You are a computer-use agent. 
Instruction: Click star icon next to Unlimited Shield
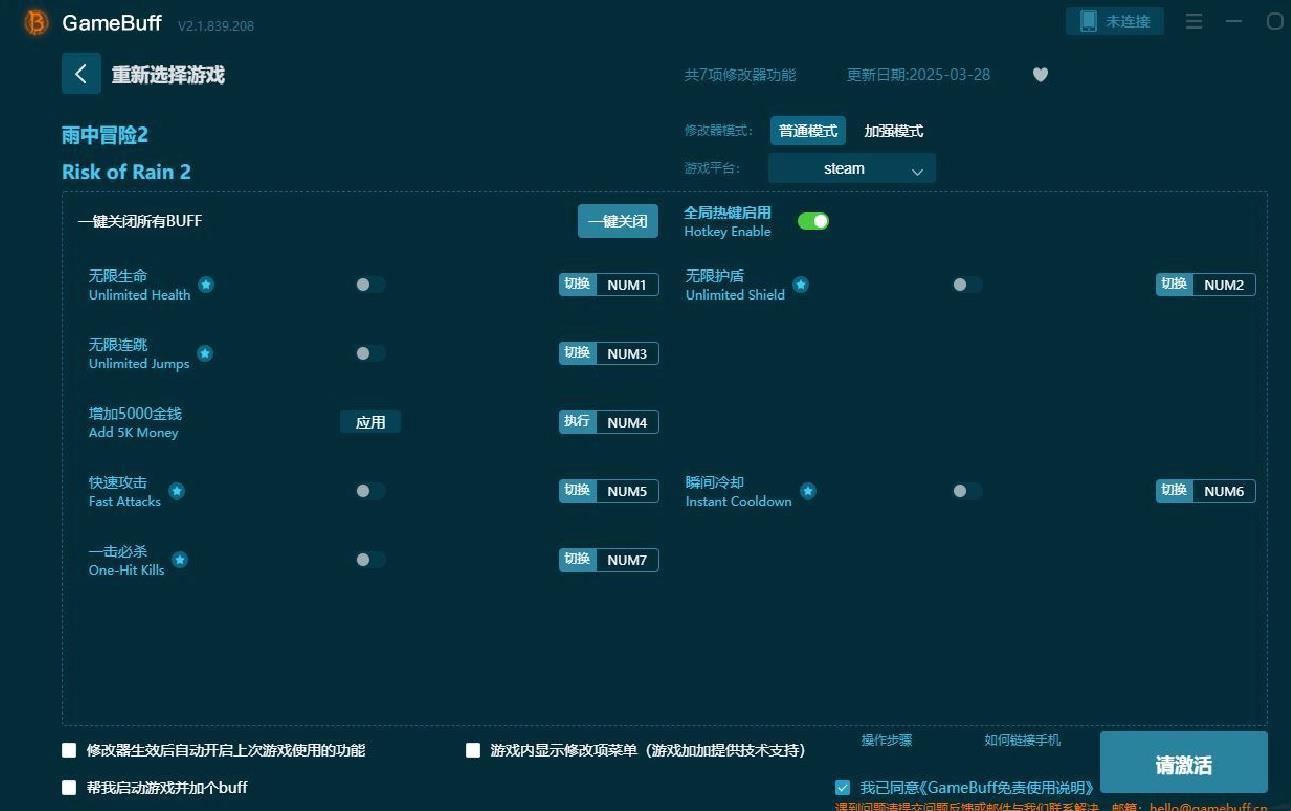[800, 285]
